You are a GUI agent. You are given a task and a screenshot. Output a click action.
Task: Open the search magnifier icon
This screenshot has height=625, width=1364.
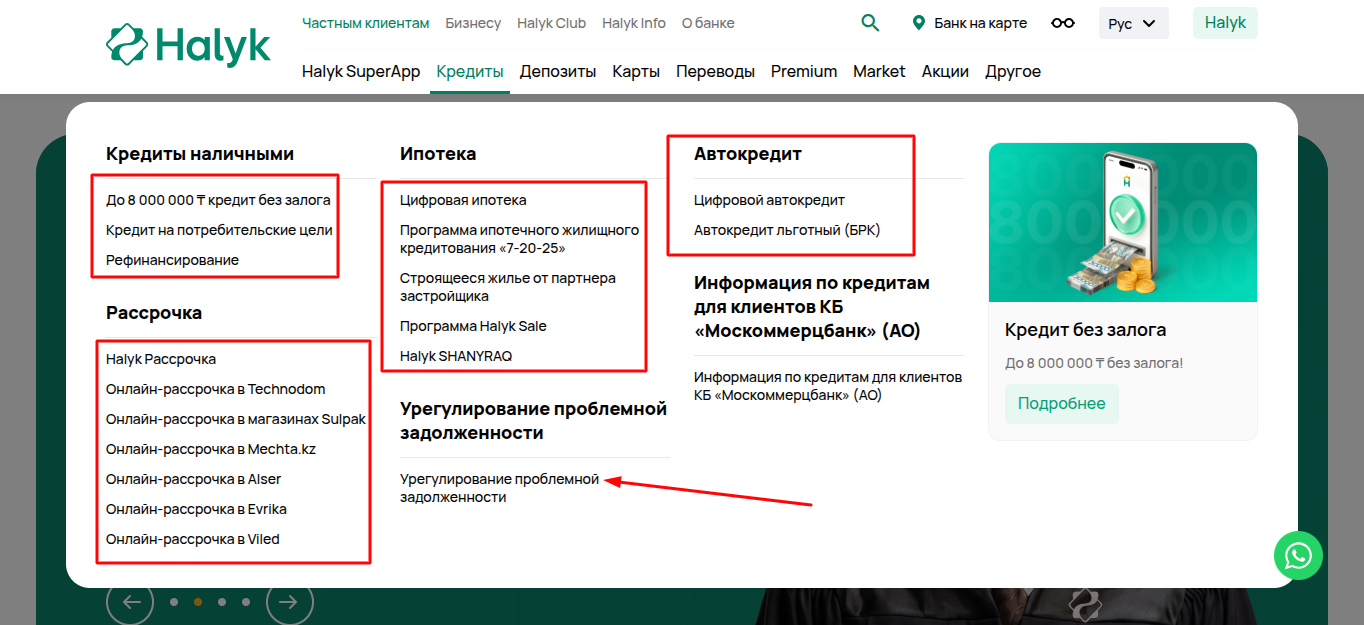[870, 23]
